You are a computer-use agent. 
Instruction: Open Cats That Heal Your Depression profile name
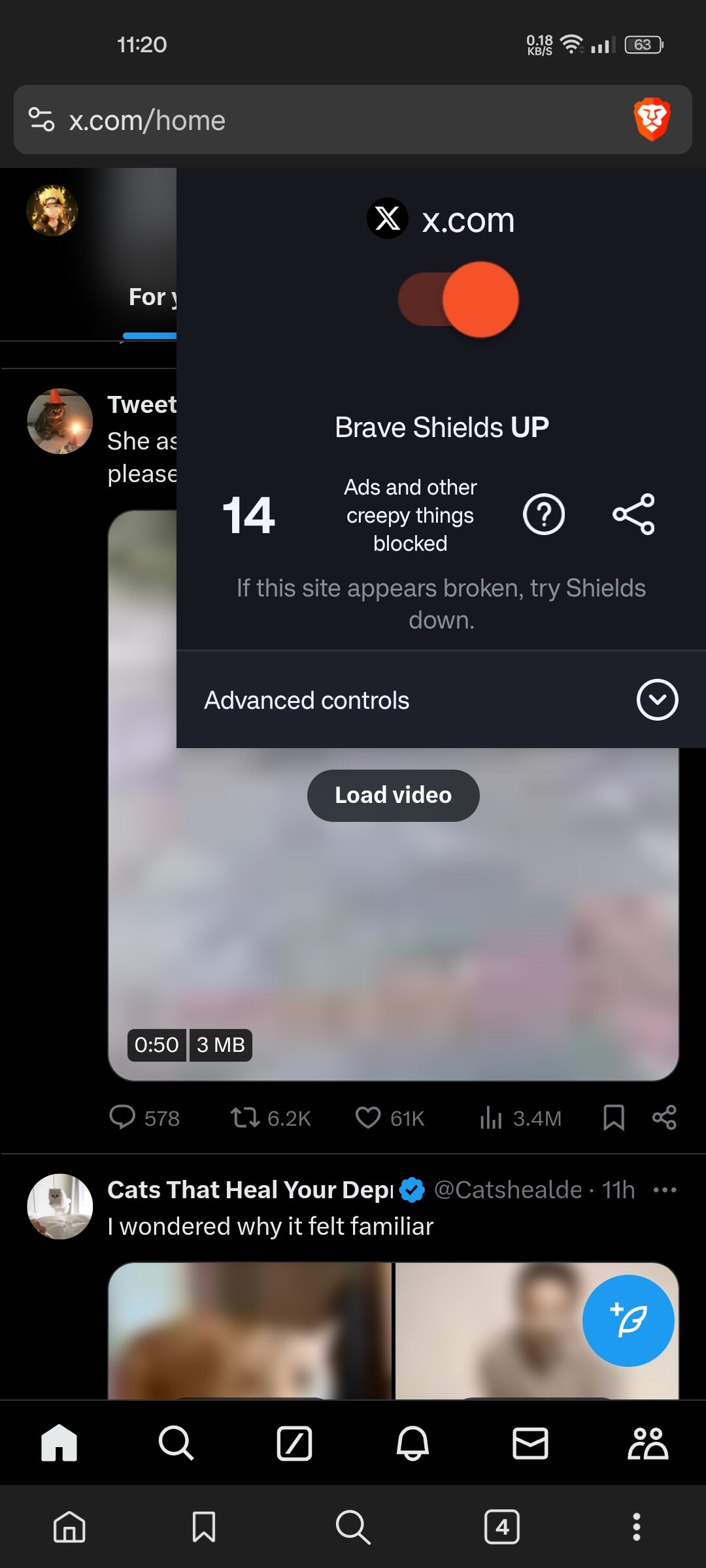tap(250, 1190)
